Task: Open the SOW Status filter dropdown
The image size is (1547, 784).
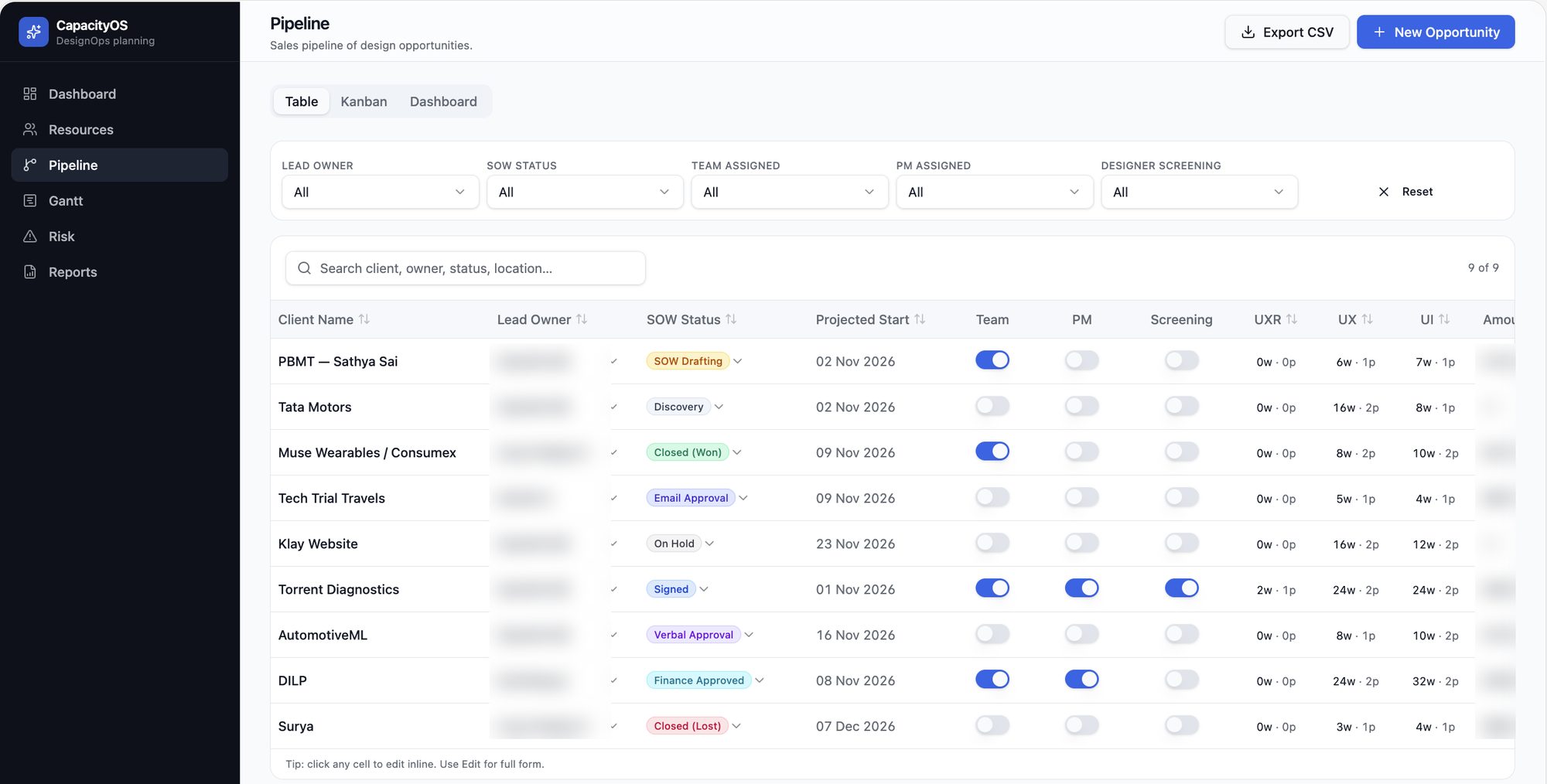Action: [585, 192]
